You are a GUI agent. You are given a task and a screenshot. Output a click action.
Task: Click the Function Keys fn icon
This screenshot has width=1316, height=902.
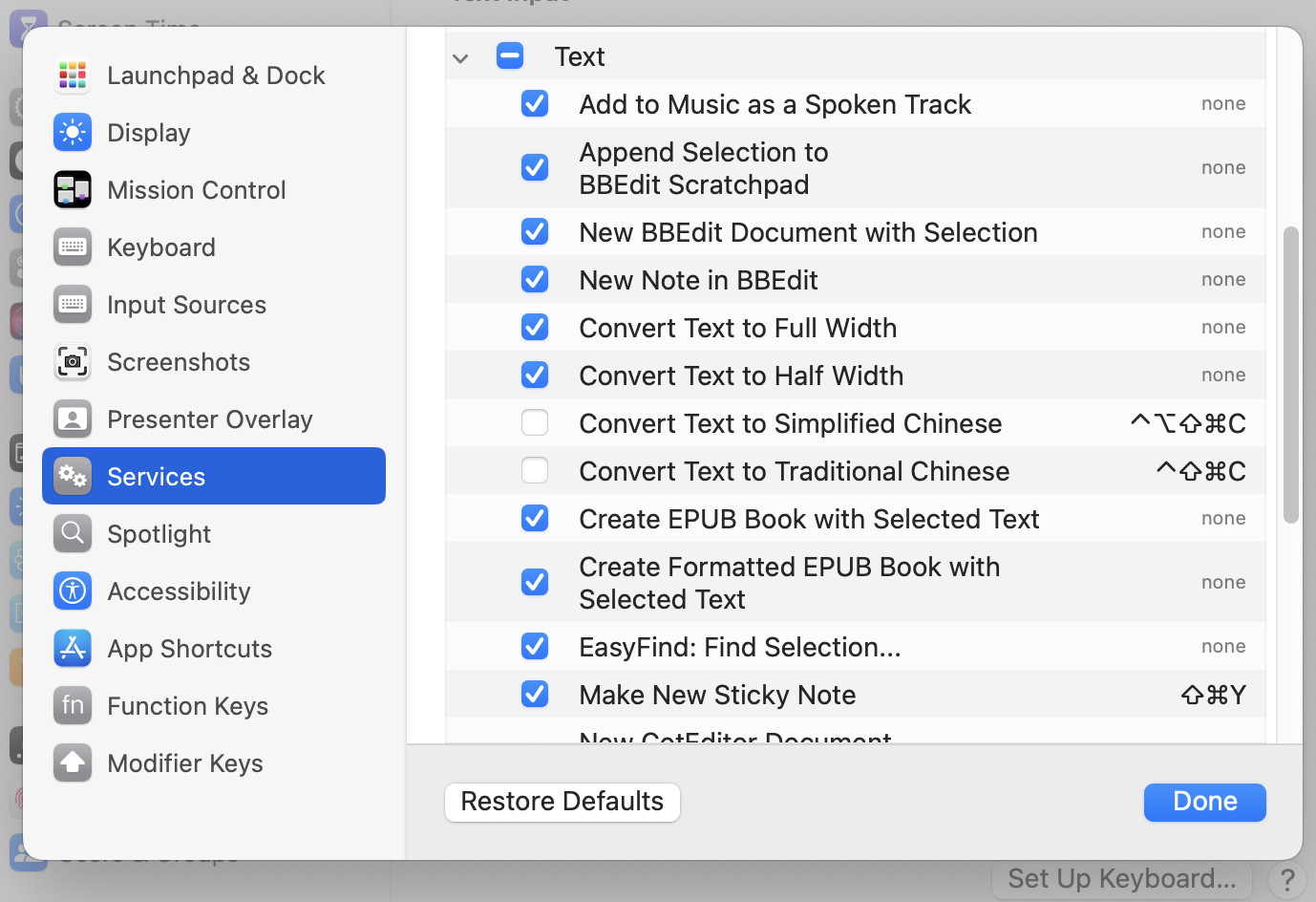pos(73,706)
